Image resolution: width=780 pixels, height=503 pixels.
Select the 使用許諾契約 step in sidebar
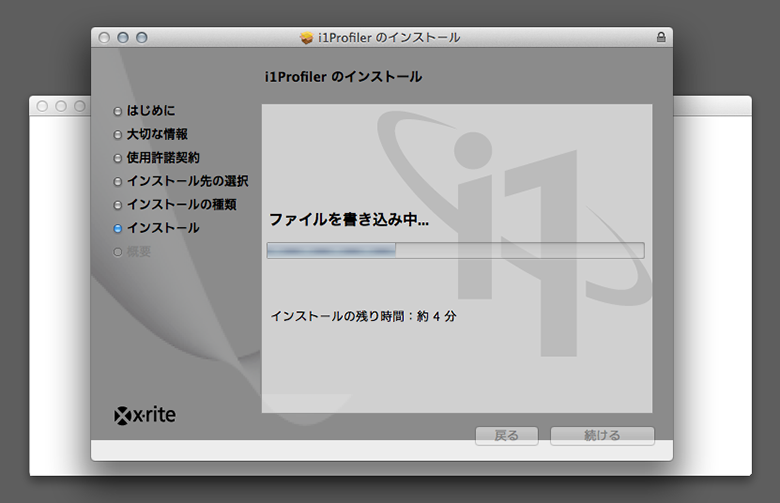point(163,158)
